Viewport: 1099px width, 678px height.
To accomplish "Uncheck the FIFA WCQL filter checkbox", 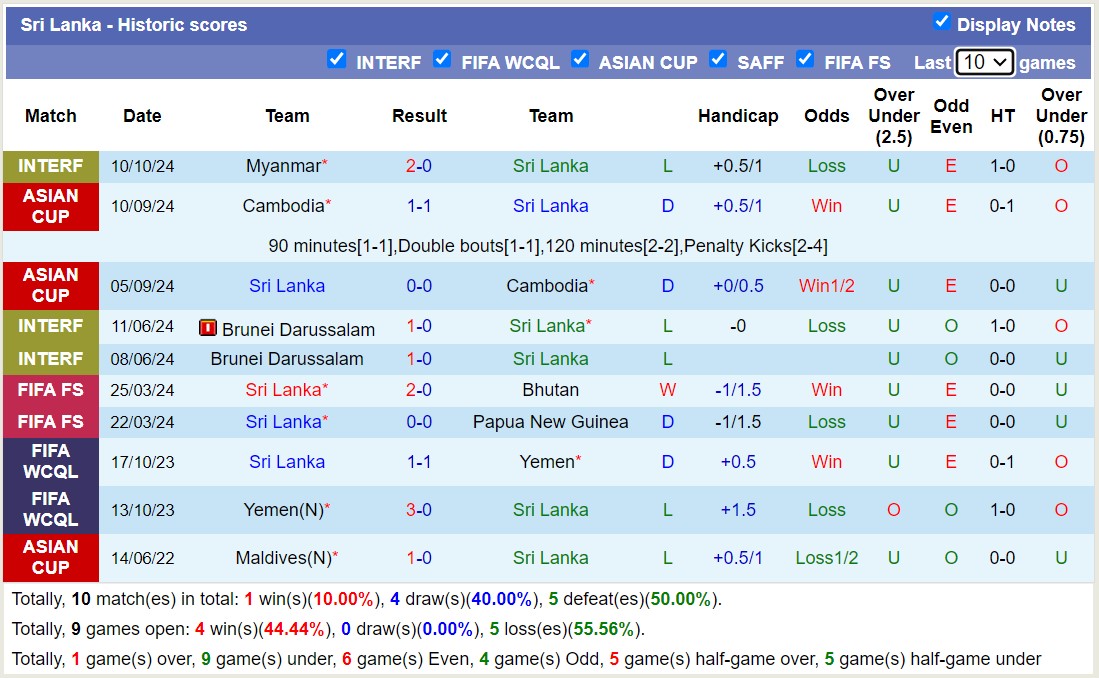I will [x=442, y=60].
